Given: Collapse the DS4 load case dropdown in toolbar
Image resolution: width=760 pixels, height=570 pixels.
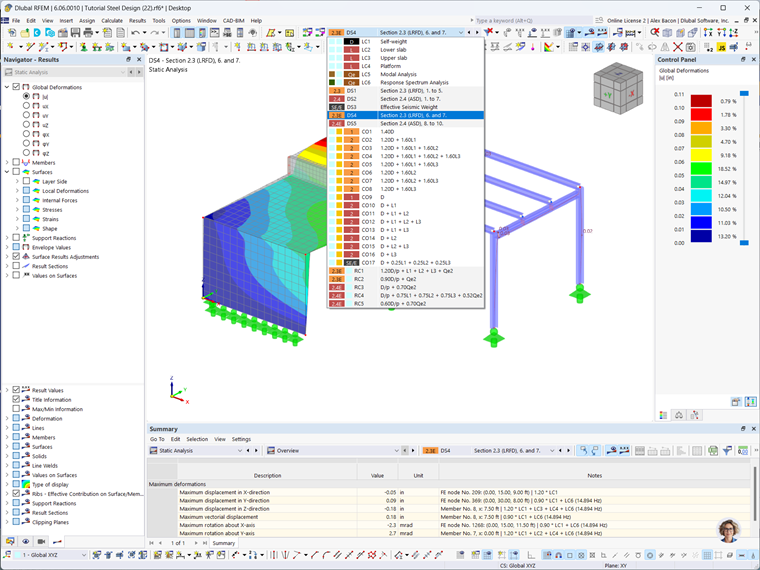Looking at the screenshot, I should [460, 32].
